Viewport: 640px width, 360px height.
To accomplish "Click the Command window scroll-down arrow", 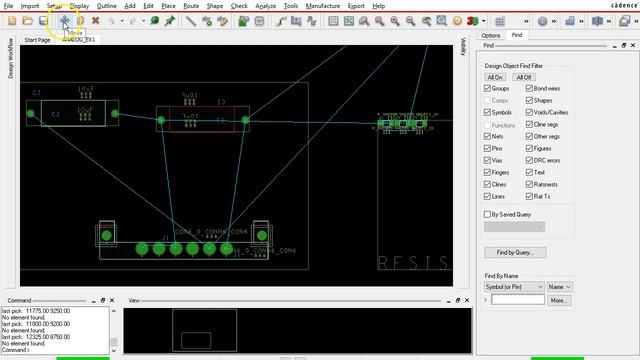I will (x=113, y=351).
